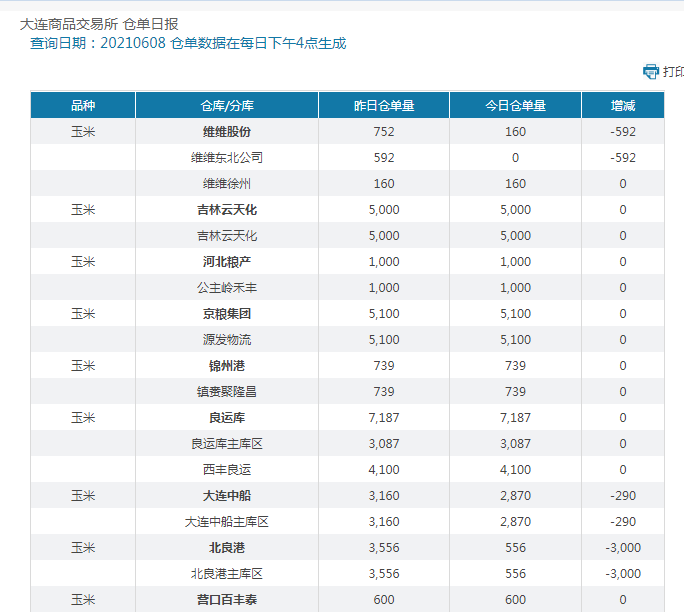The height and width of the screenshot is (614, 684).
Task: Click the 锦州港 warehouse name
Action: 227,365
